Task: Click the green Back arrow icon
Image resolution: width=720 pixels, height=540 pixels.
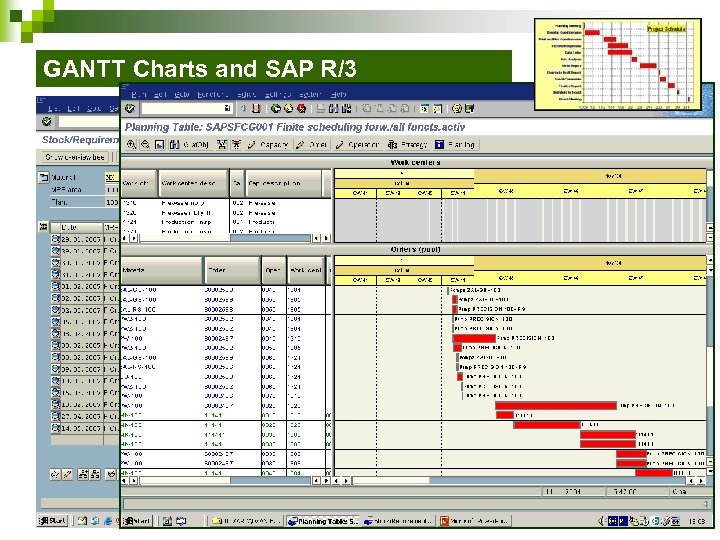Action: pyautogui.click(x=276, y=109)
